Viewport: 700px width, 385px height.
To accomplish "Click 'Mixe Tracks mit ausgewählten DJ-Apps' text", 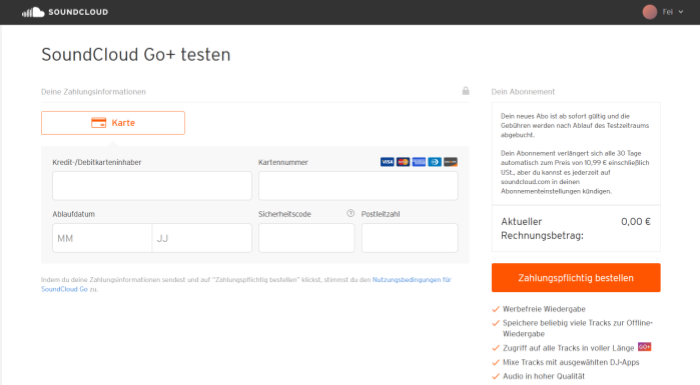I will (x=571, y=362).
